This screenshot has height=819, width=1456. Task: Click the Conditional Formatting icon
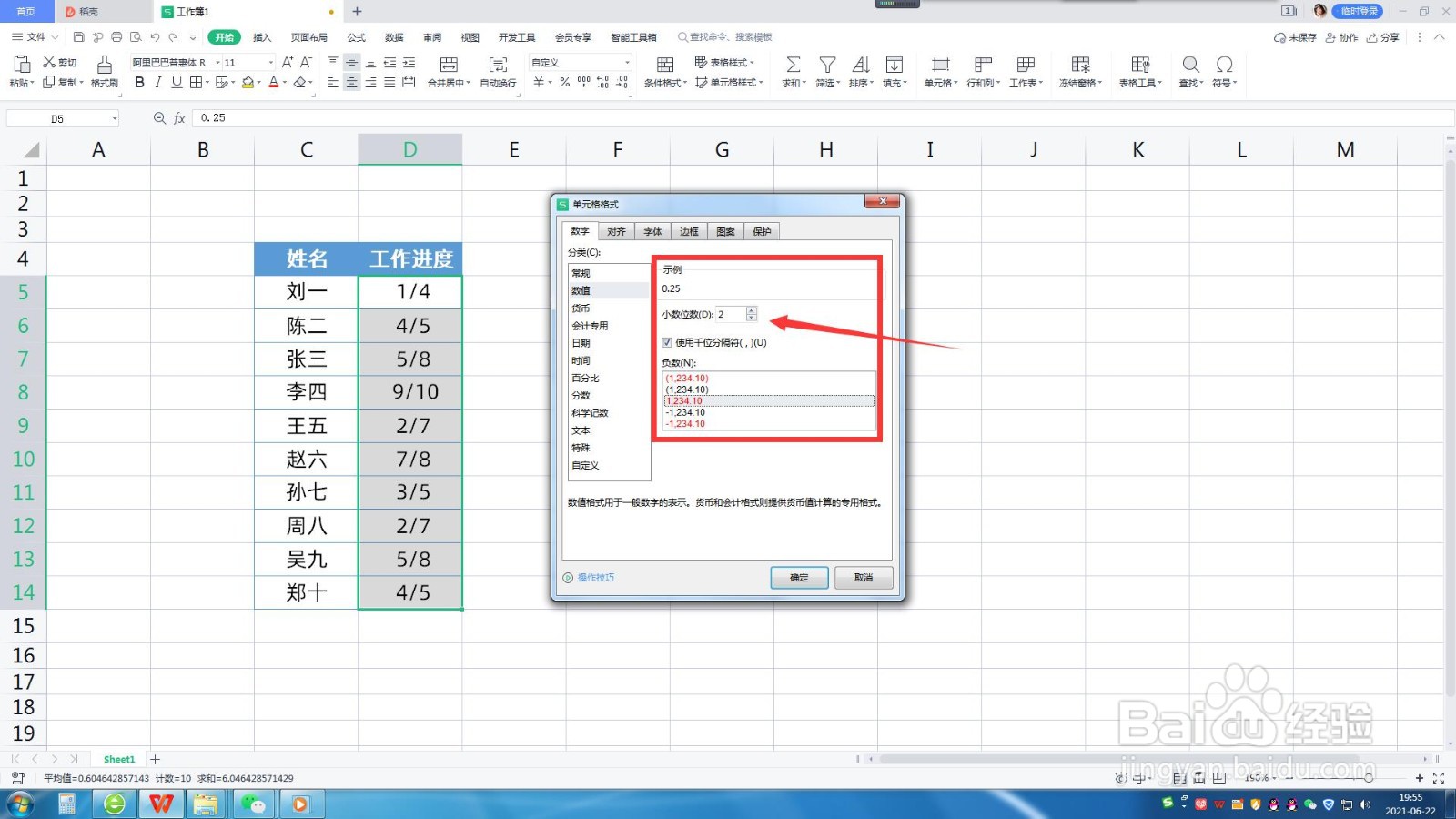tap(665, 65)
